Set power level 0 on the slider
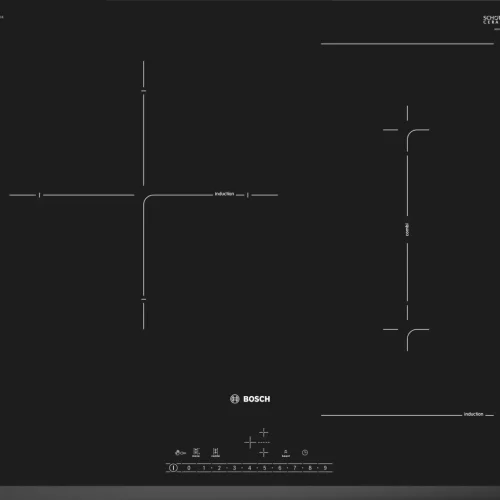The height and width of the screenshot is (500, 500). click(x=189, y=468)
